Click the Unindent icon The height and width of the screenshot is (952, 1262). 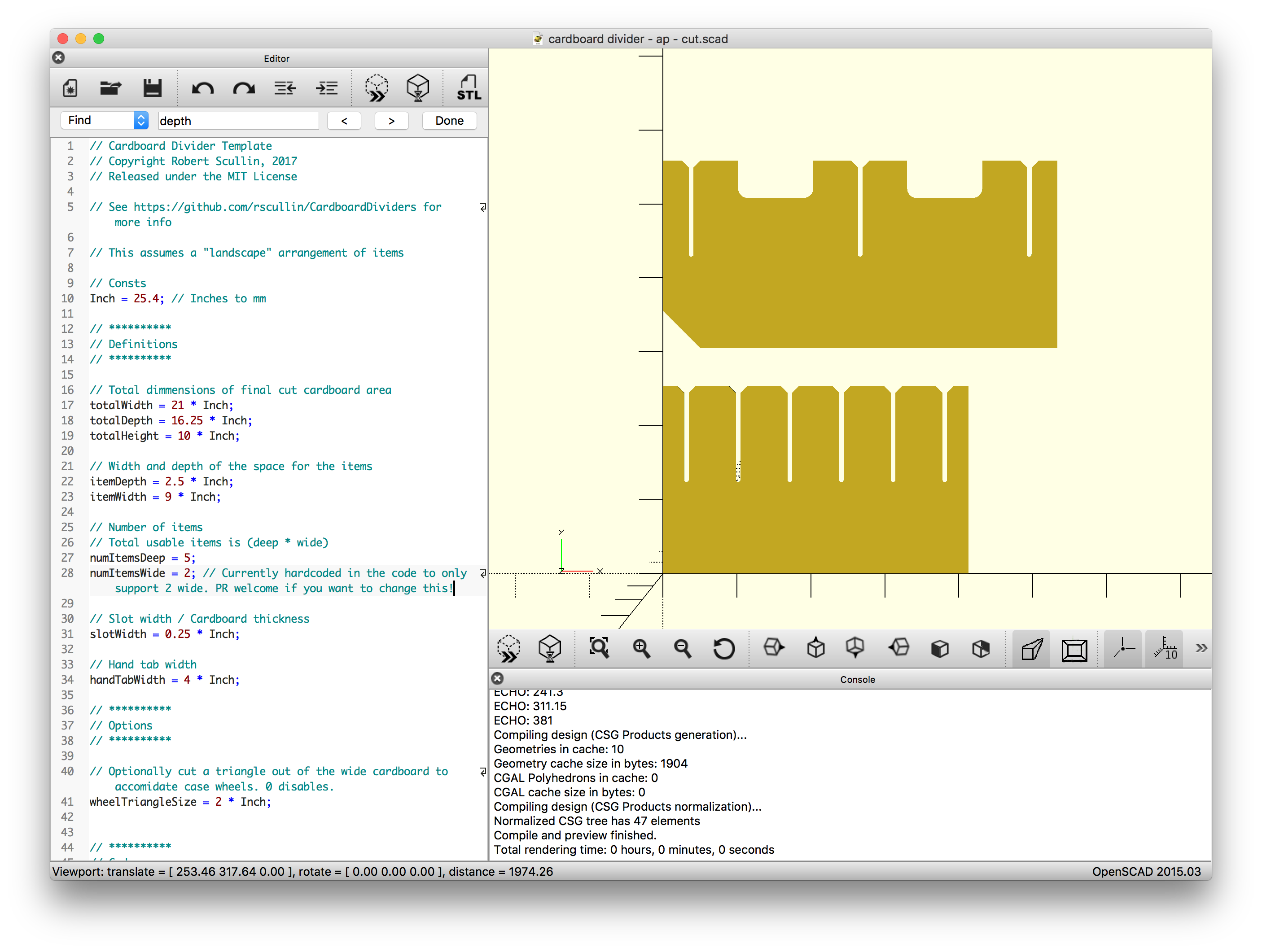pos(285,88)
